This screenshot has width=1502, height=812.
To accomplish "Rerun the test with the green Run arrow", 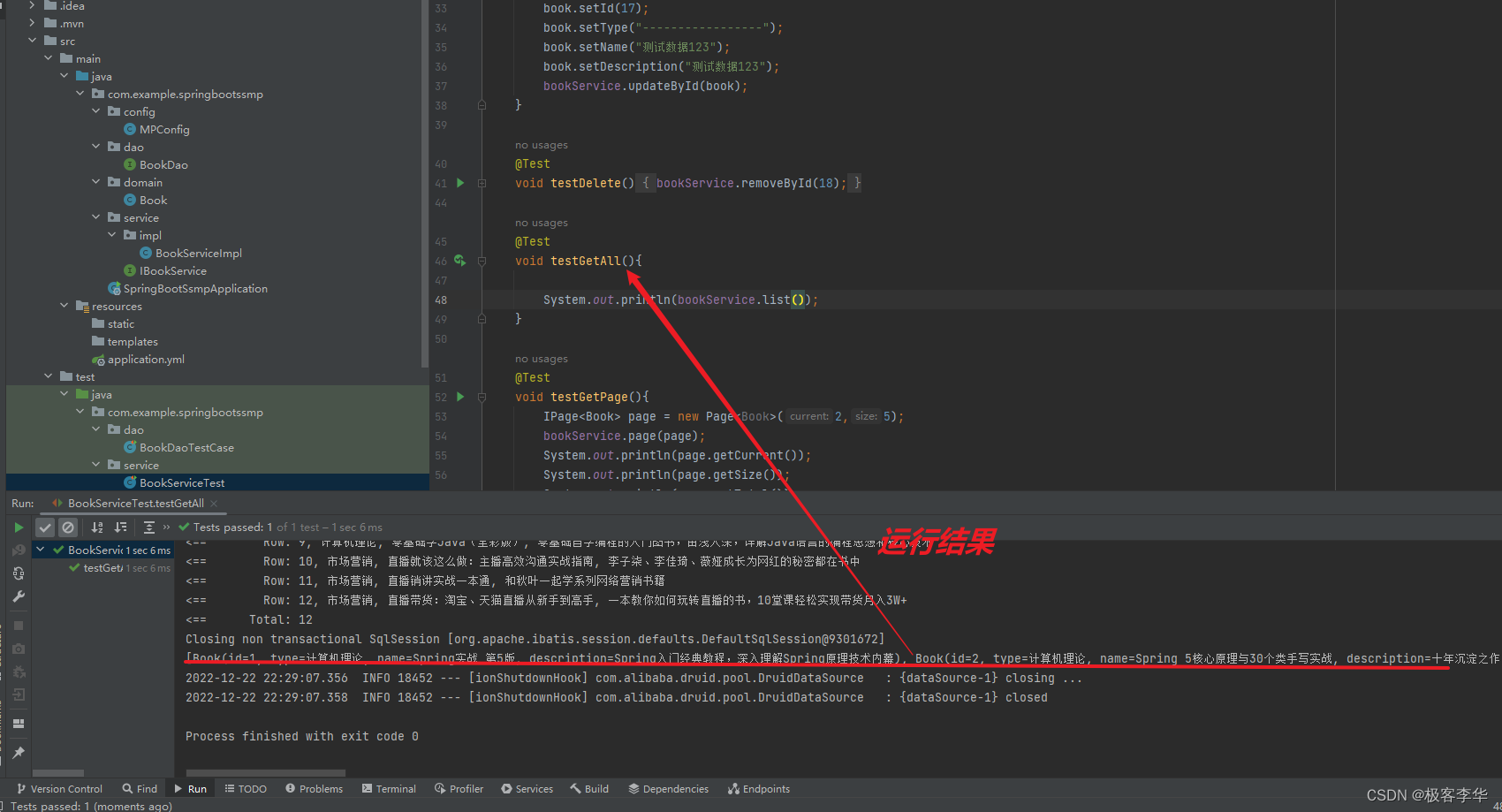I will tap(19, 527).
